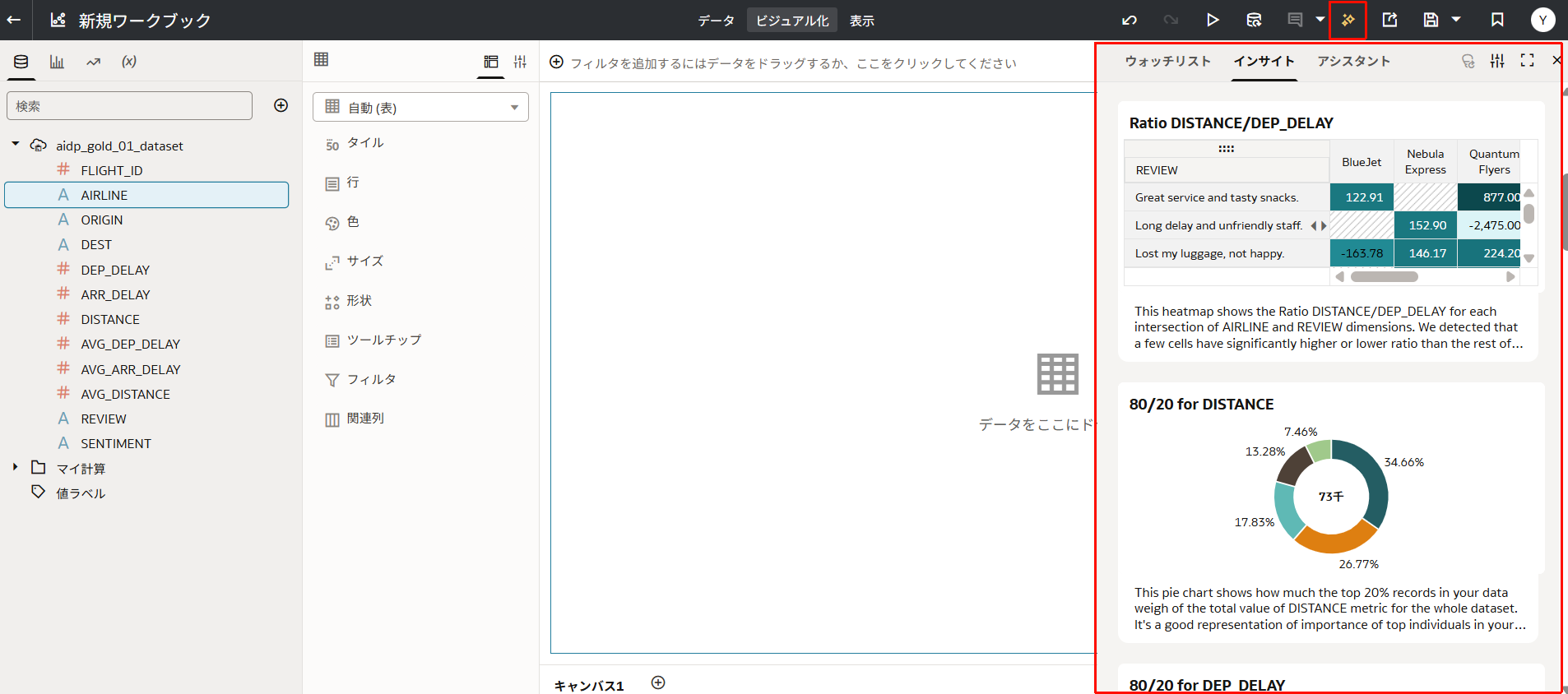Click the save disk icon

point(1431,20)
